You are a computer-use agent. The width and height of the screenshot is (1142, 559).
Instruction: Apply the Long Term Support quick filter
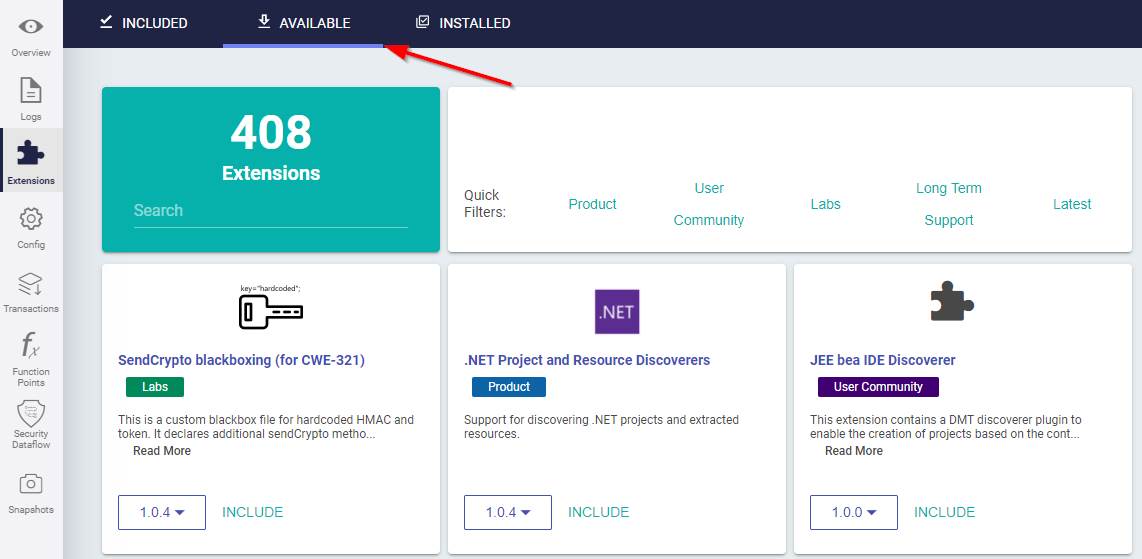pos(948,204)
